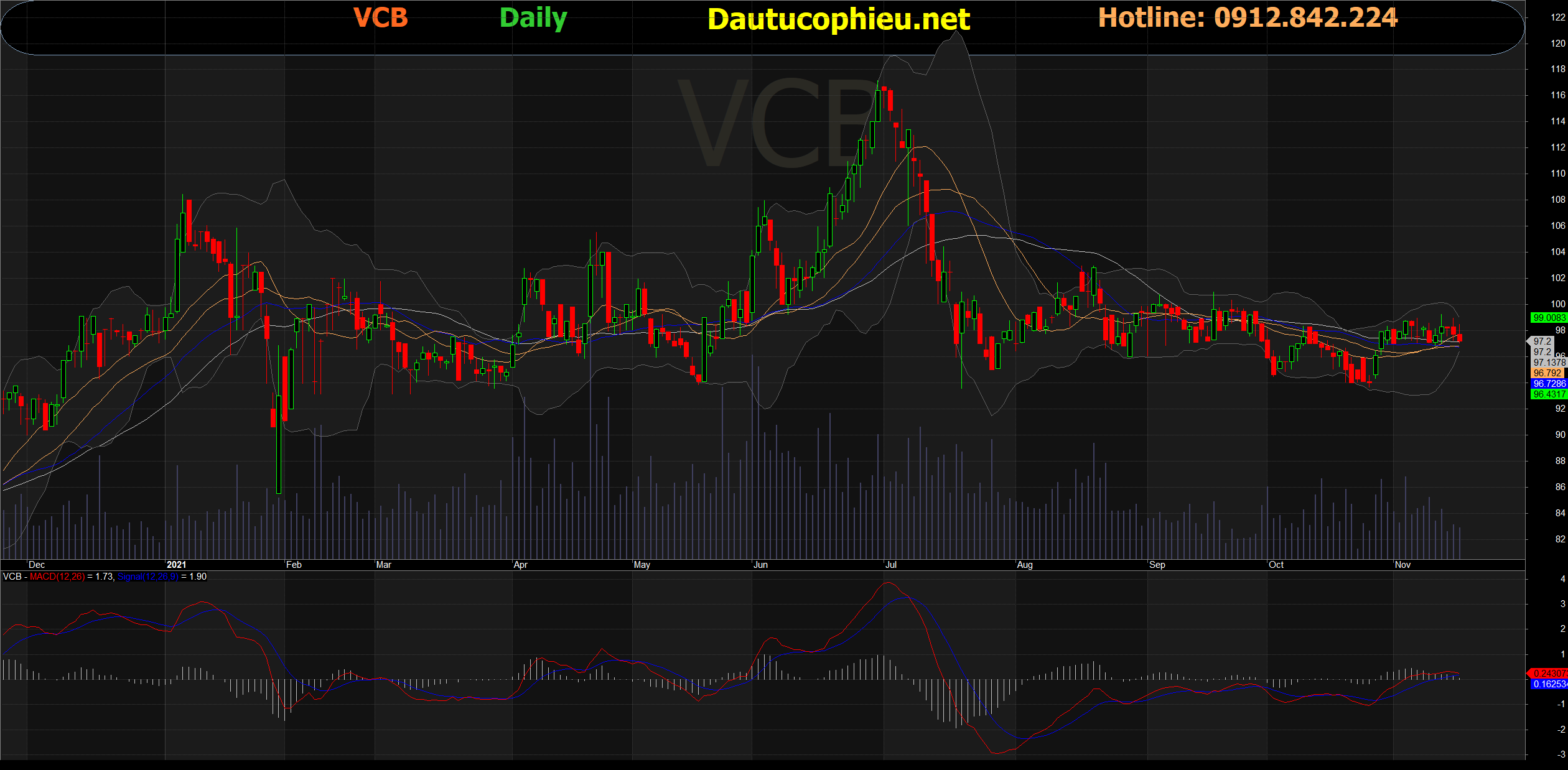Click the red 0.24307 MACD value tag

pos(1548,673)
